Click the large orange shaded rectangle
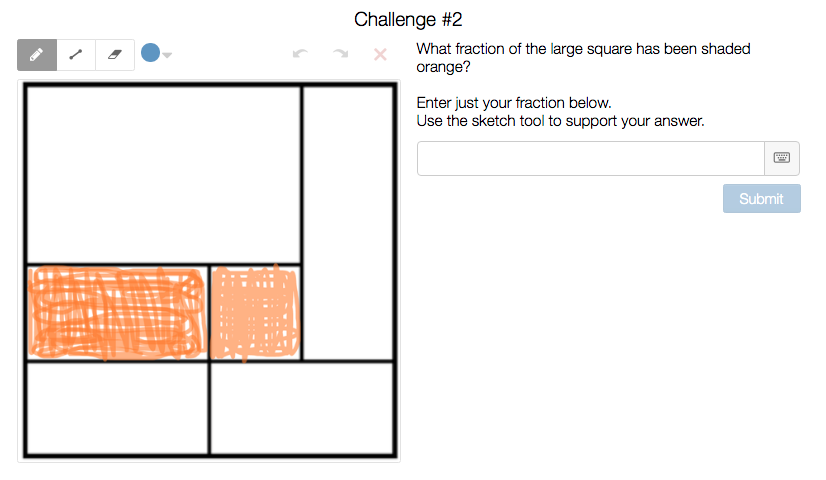Image resolution: width=826 pixels, height=480 pixels. point(116,313)
